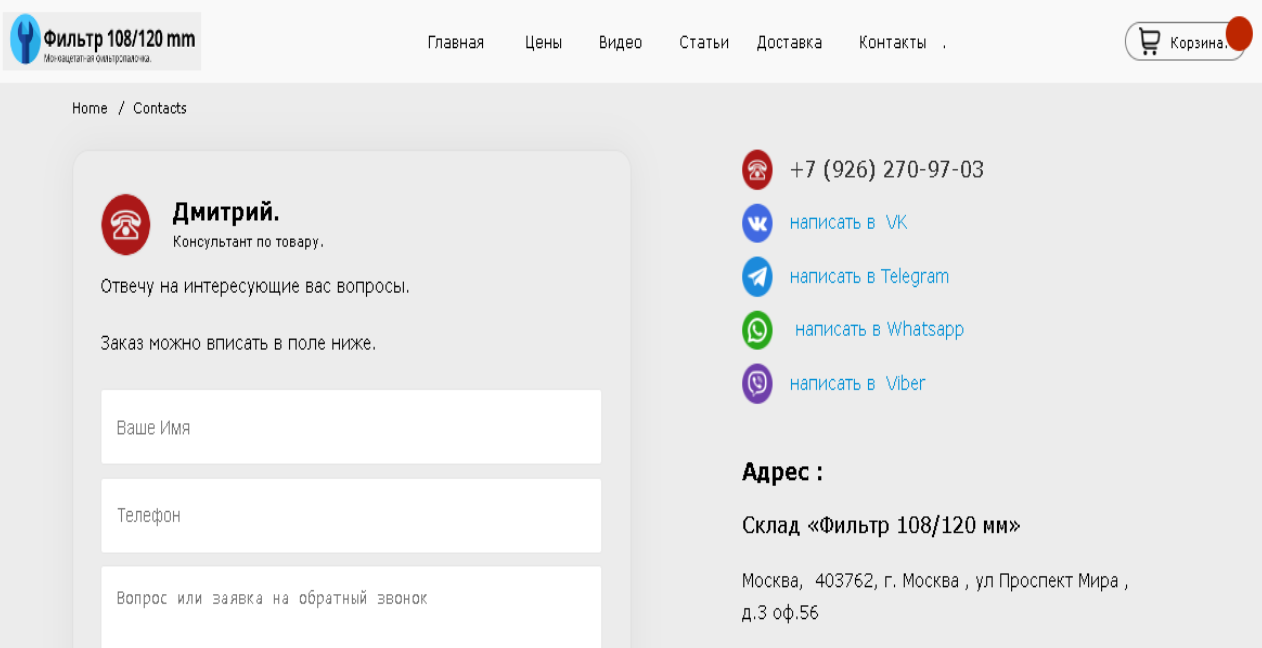Click the red phone icon beside Дмитрий
This screenshot has height=648, width=1262.
point(126,224)
